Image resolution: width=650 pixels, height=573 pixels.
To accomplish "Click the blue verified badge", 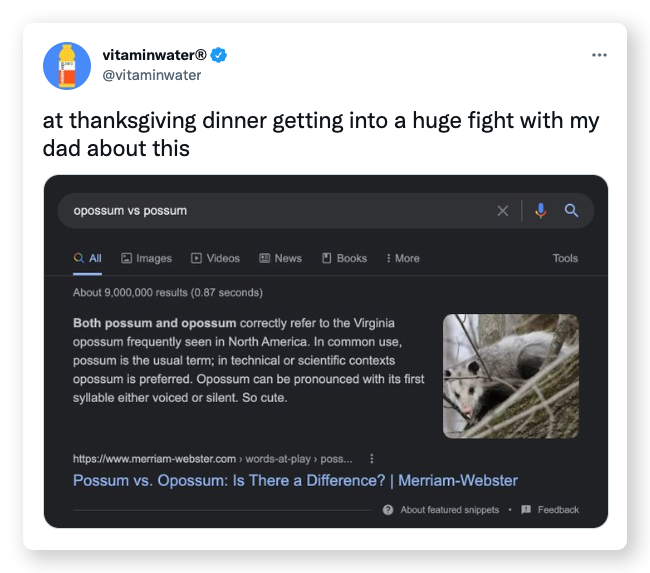I will click(x=219, y=54).
